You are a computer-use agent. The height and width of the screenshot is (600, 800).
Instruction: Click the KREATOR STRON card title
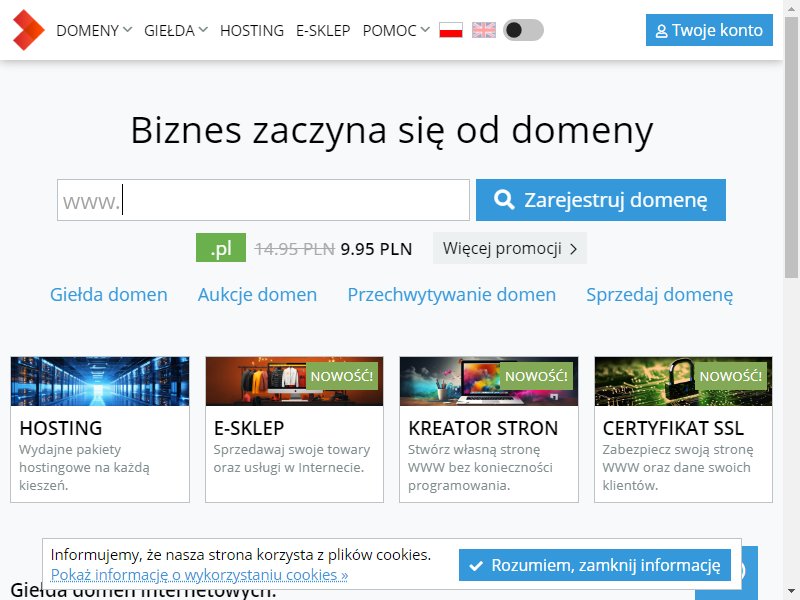(x=483, y=428)
